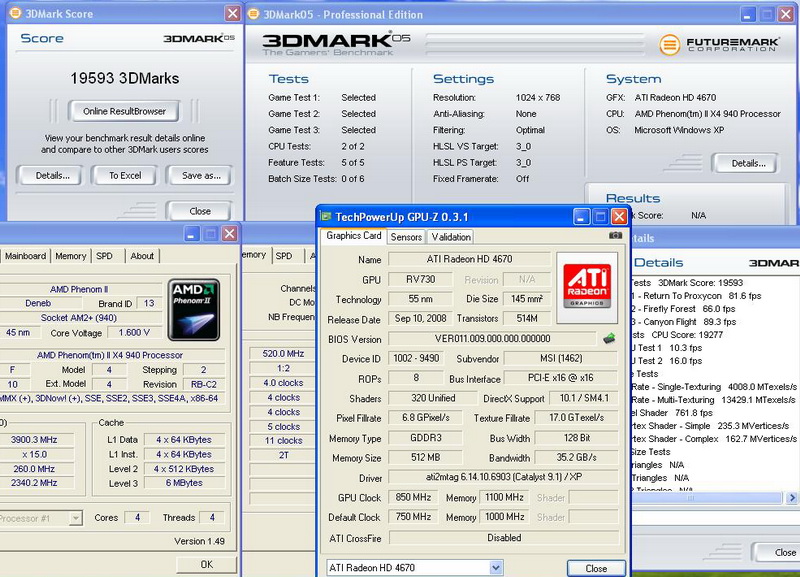
Task: Open the SPD tab in the second CPU-Z window
Action: pos(284,256)
